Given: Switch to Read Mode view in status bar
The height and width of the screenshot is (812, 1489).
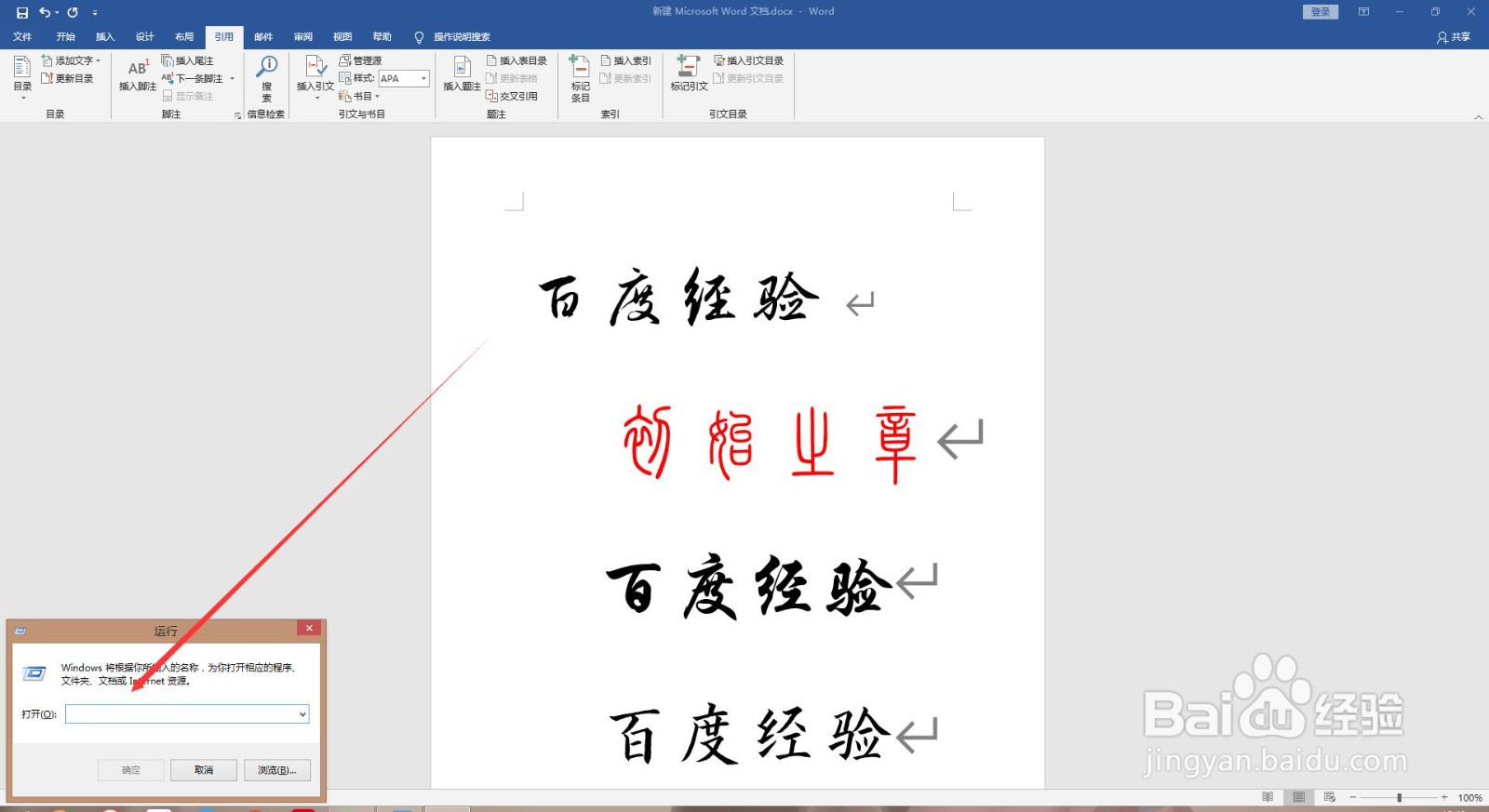Looking at the screenshot, I should 1268,797.
